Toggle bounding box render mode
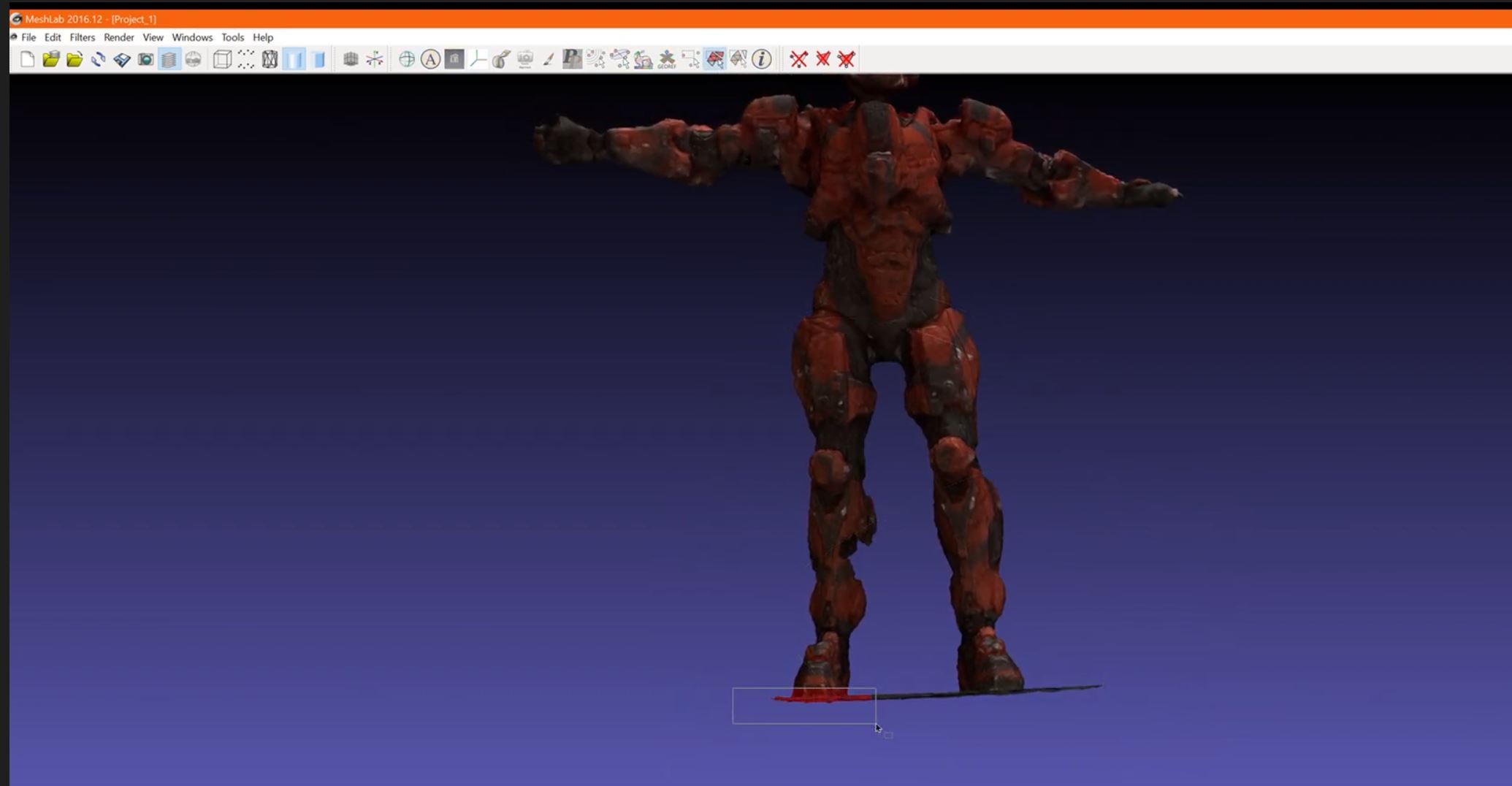The height and width of the screenshot is (786, 1512). coord(222,59)
